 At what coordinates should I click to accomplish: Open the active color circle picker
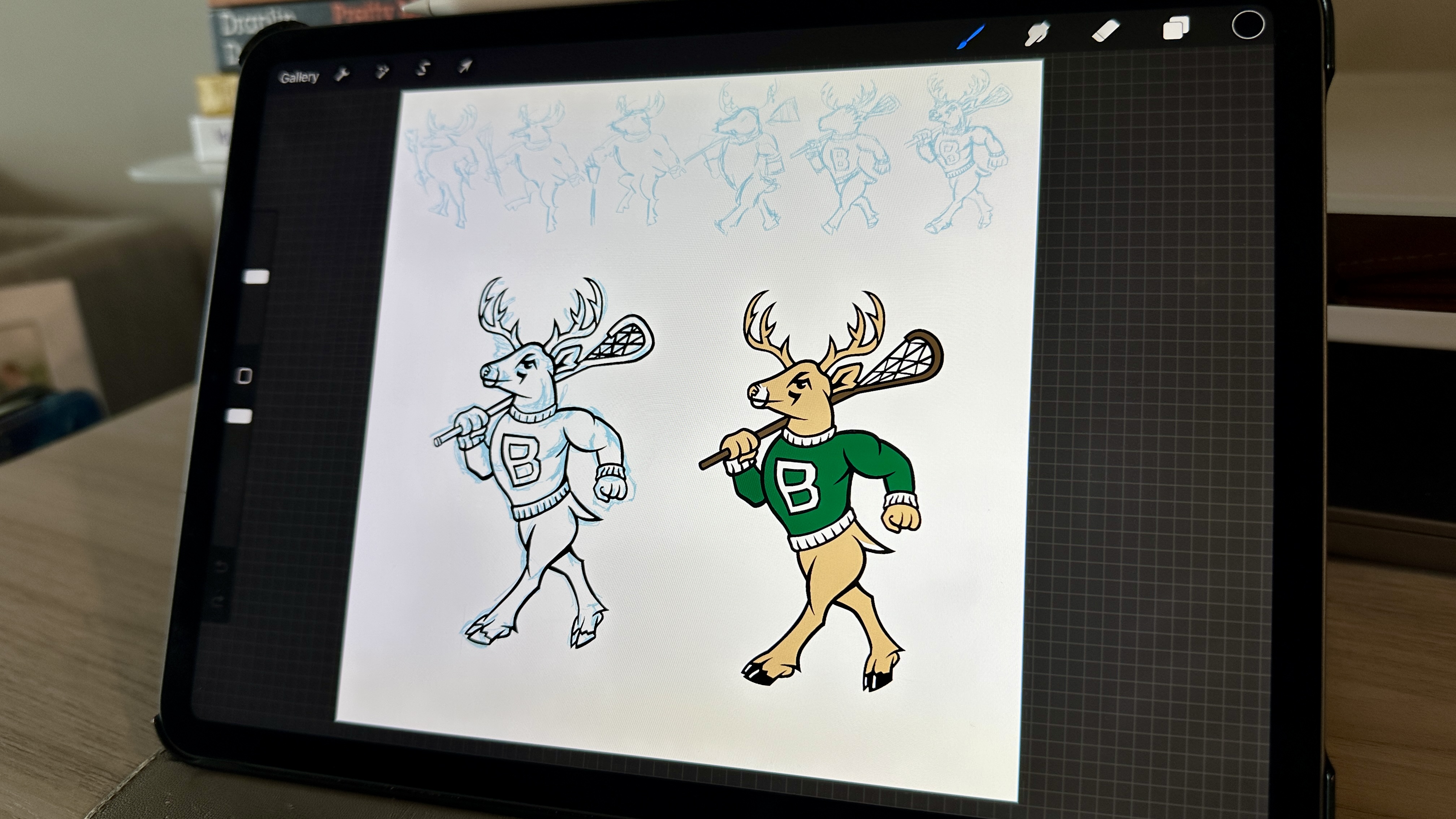click(x=1248, y=25)
